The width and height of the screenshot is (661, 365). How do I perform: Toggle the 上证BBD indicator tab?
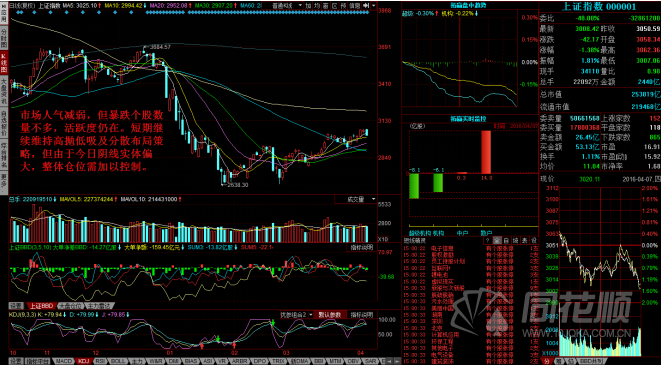[x=40, y=306]
